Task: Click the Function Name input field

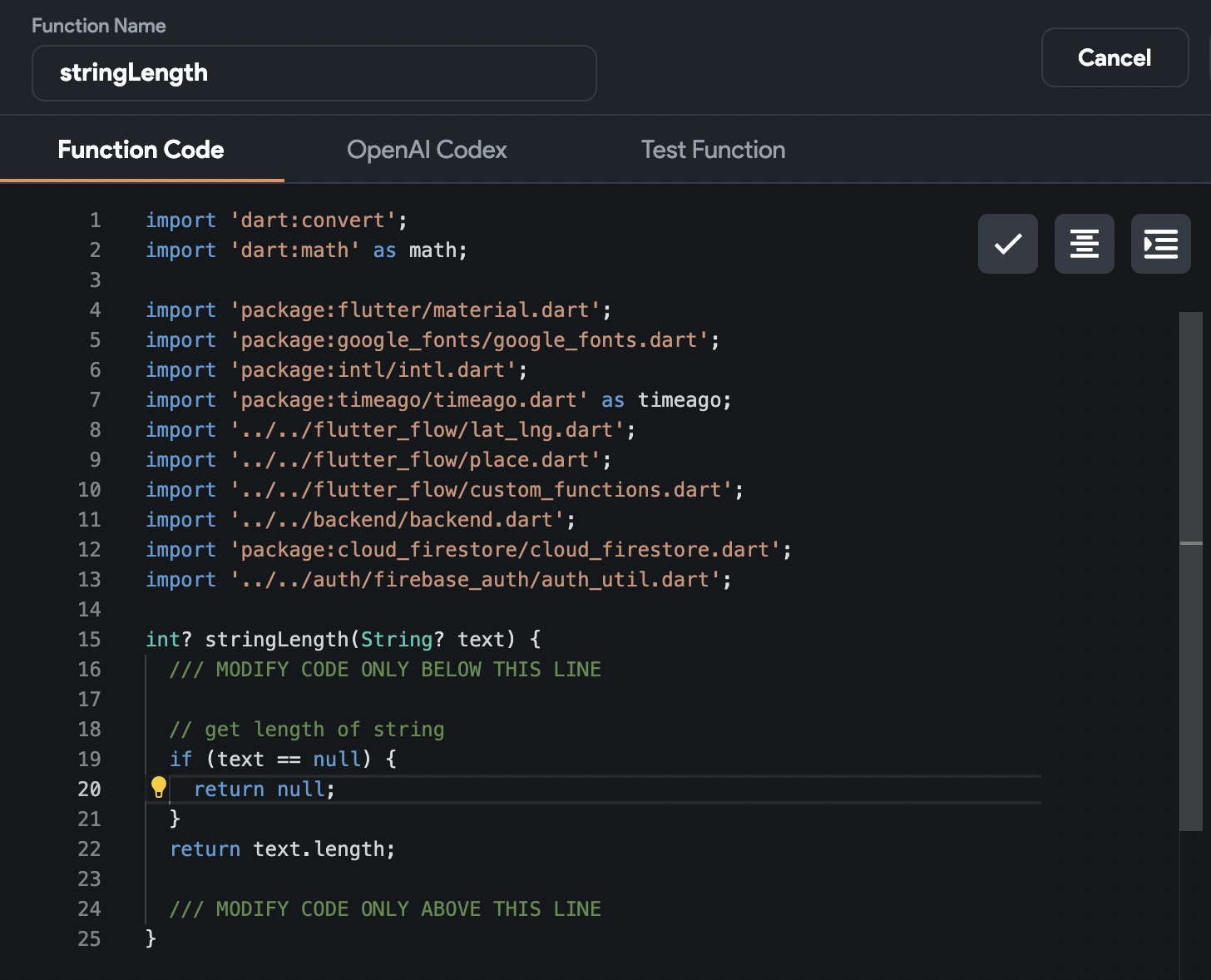Action: point(314,73)
